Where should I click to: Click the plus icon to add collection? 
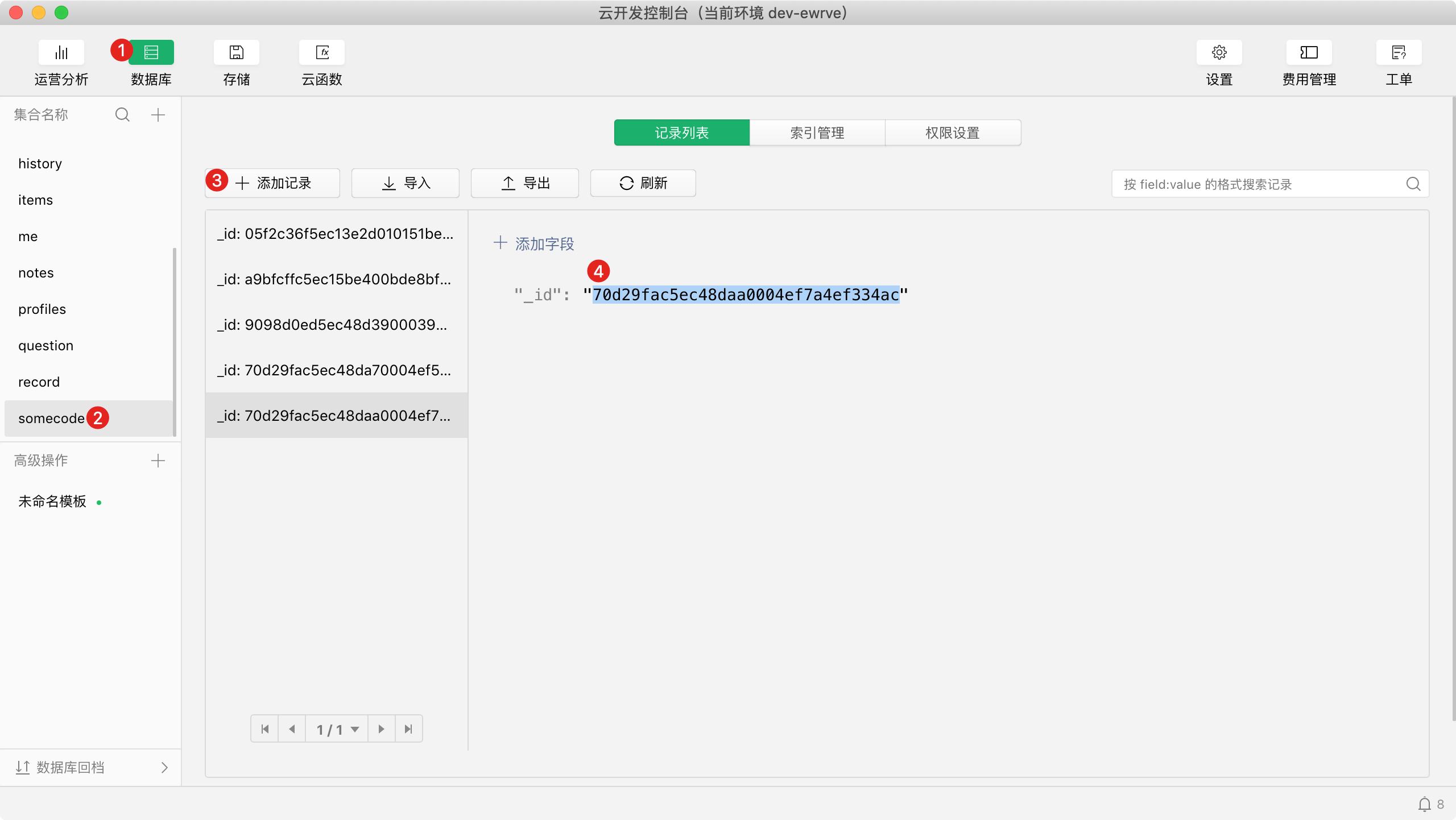158,115
